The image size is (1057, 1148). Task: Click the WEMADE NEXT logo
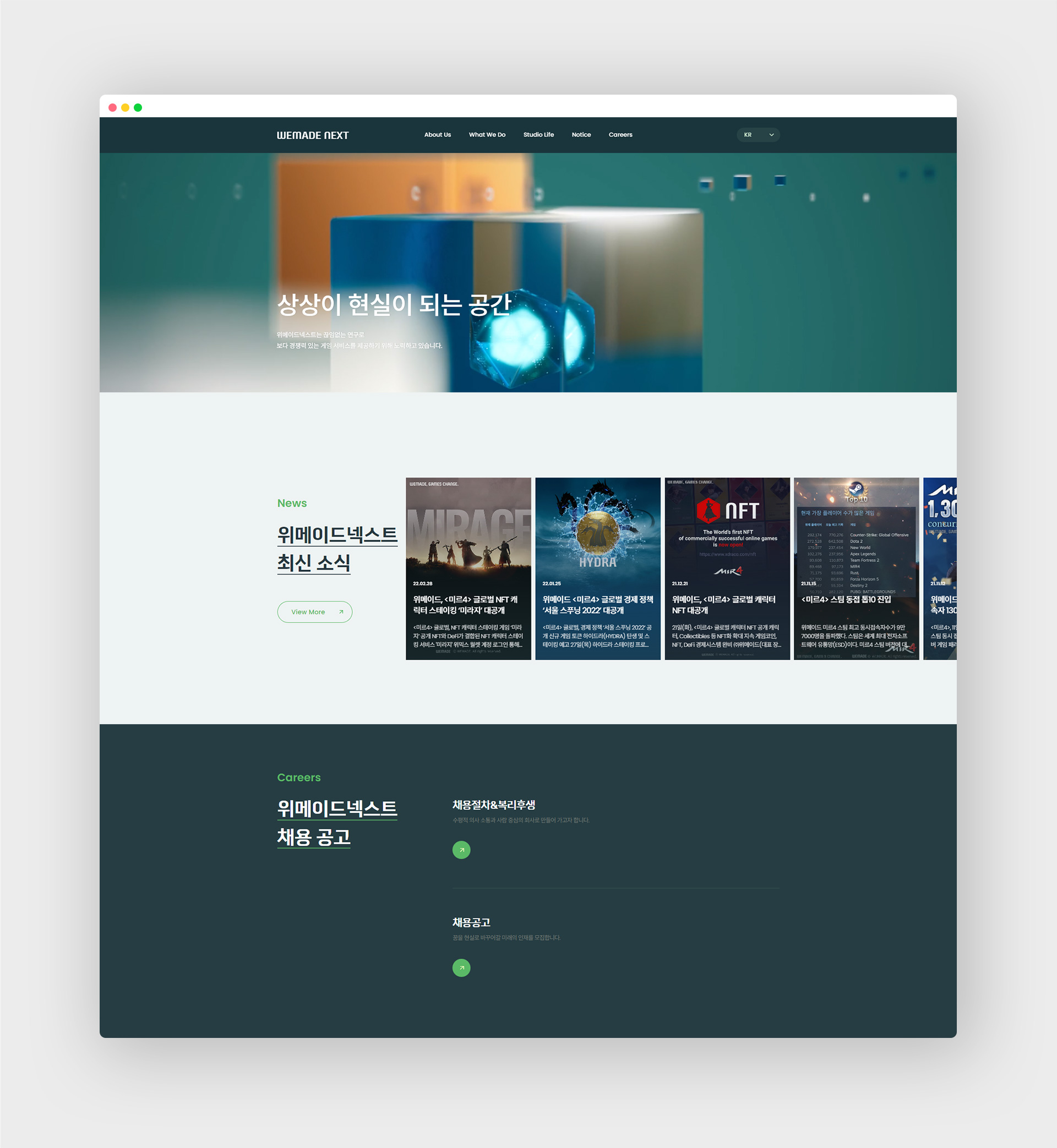coord(312,135)
